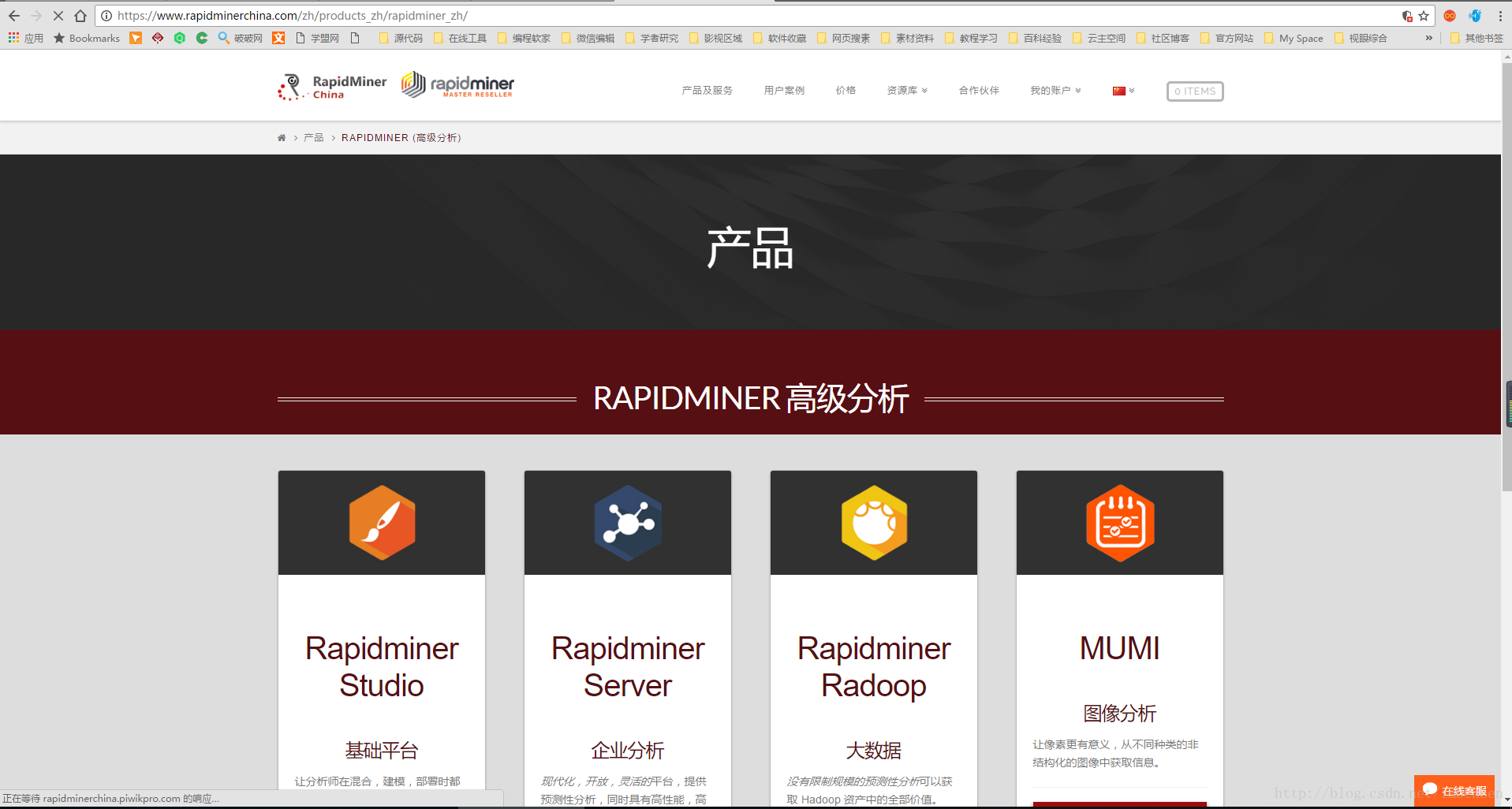Open the 源代码 bookmark folder
Image resolution: width=1512 pixels, height=809 pixels.
[401, 38]
